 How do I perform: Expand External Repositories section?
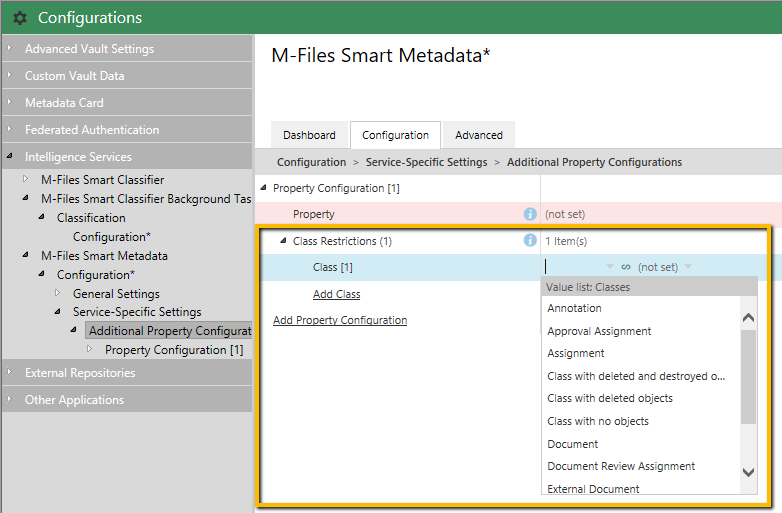9,372
